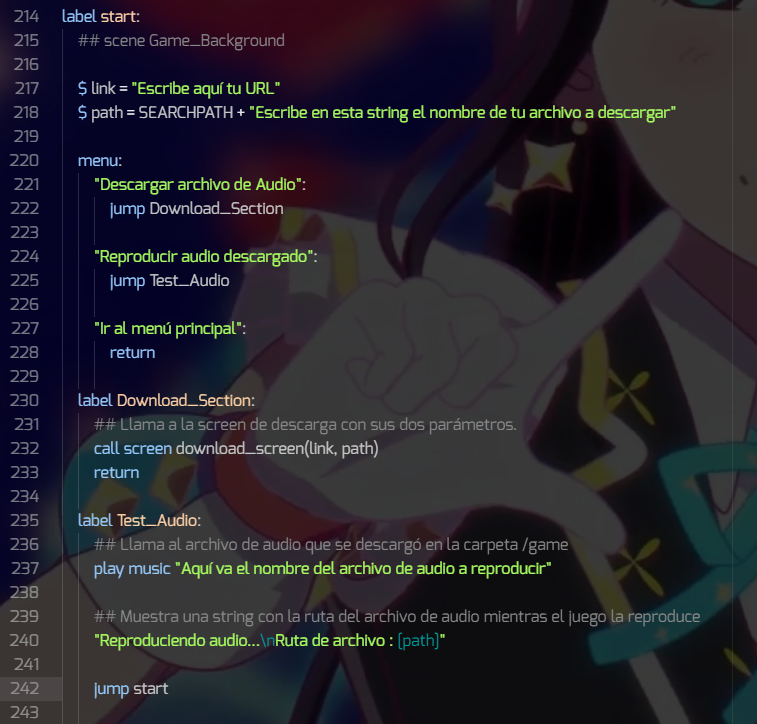Place cursor on the 'label start:' line
The width and height of the screenshot is (757, 724).
pyautogui.click(x=101, y=16)
